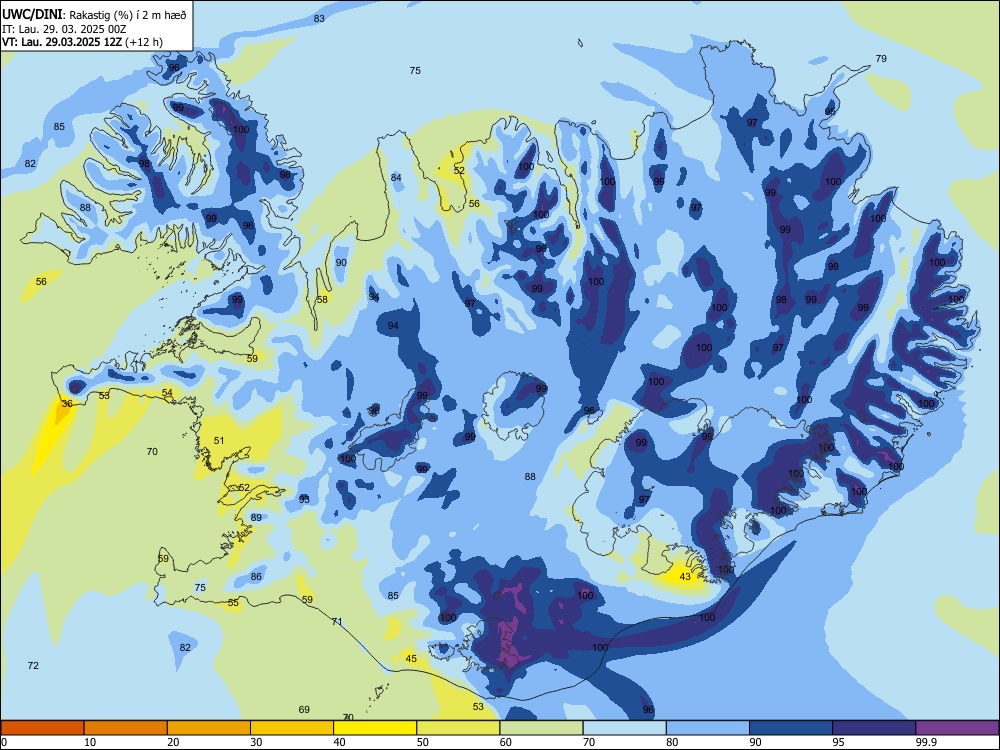Click the '43' value in the southeast yellow patch
1000x750 pixels.
coord(685,577)
